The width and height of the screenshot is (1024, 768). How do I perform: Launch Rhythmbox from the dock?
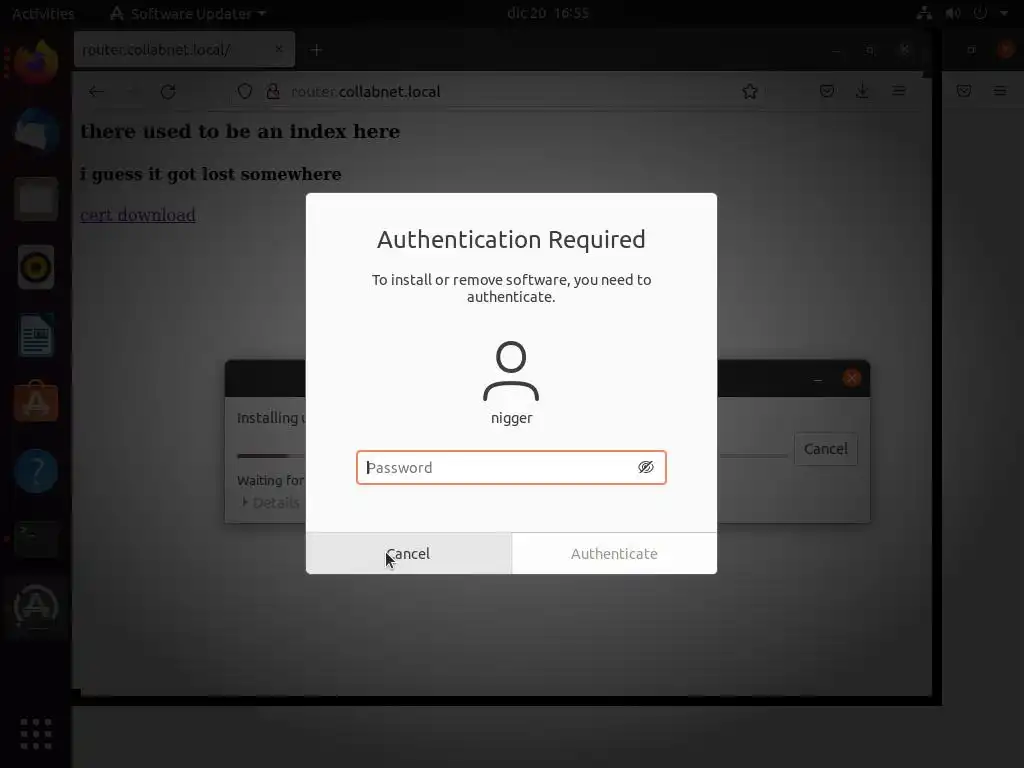click(36, 266)
